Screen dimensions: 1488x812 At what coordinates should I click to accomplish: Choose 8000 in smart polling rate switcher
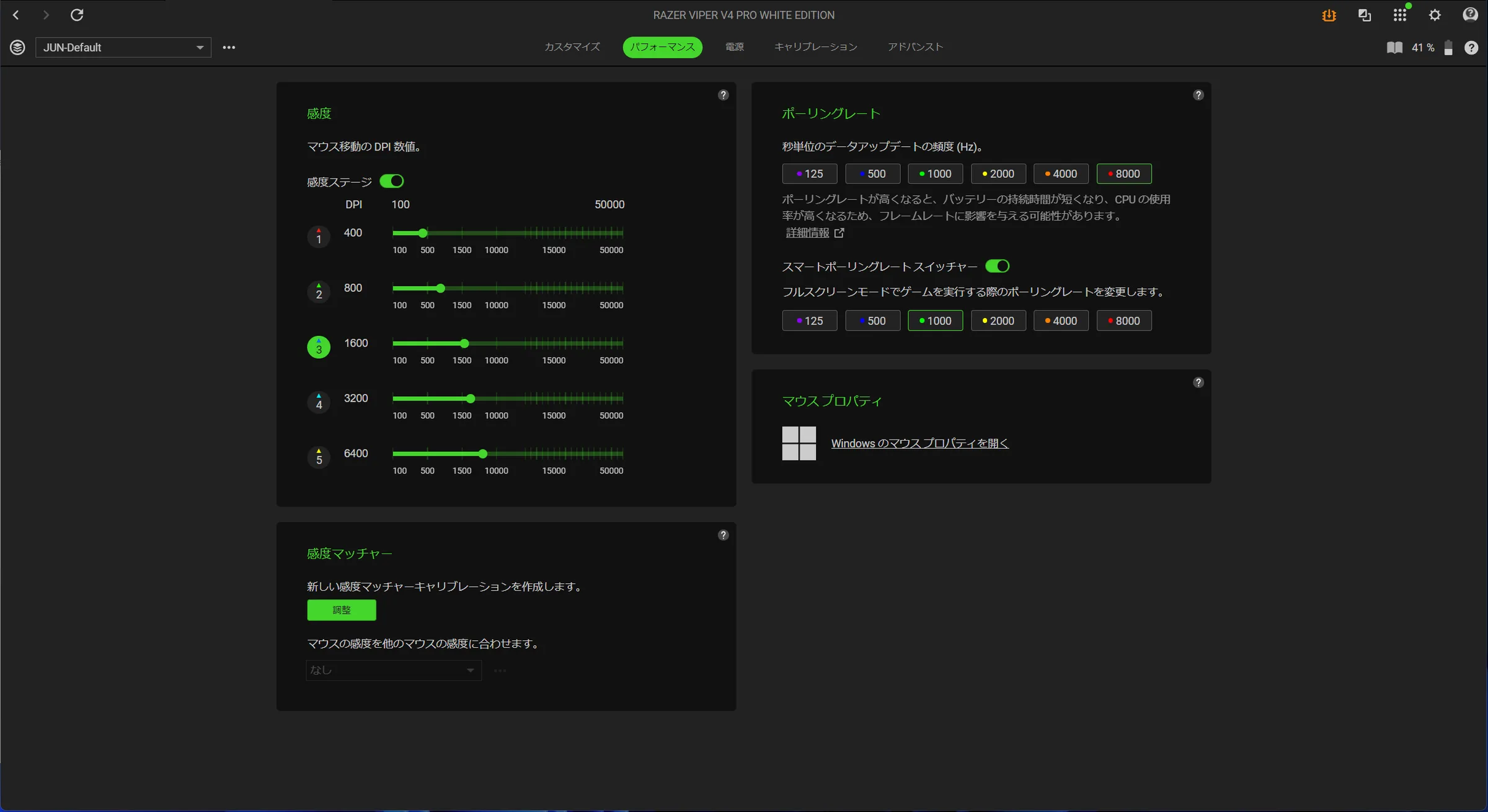tap(1124, 320)
